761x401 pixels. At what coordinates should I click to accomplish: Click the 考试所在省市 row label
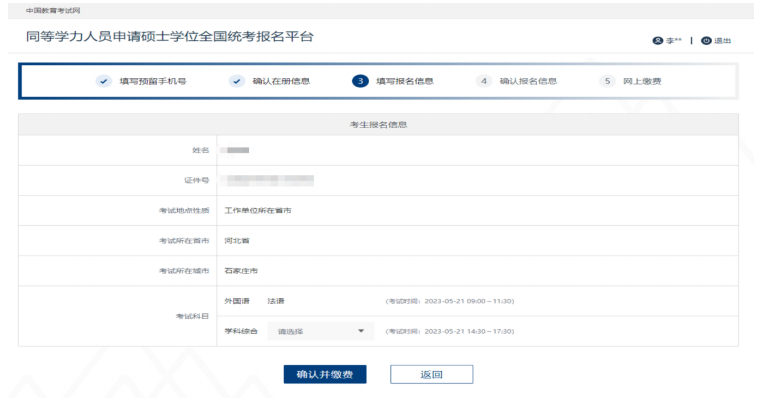click(184, 241)
